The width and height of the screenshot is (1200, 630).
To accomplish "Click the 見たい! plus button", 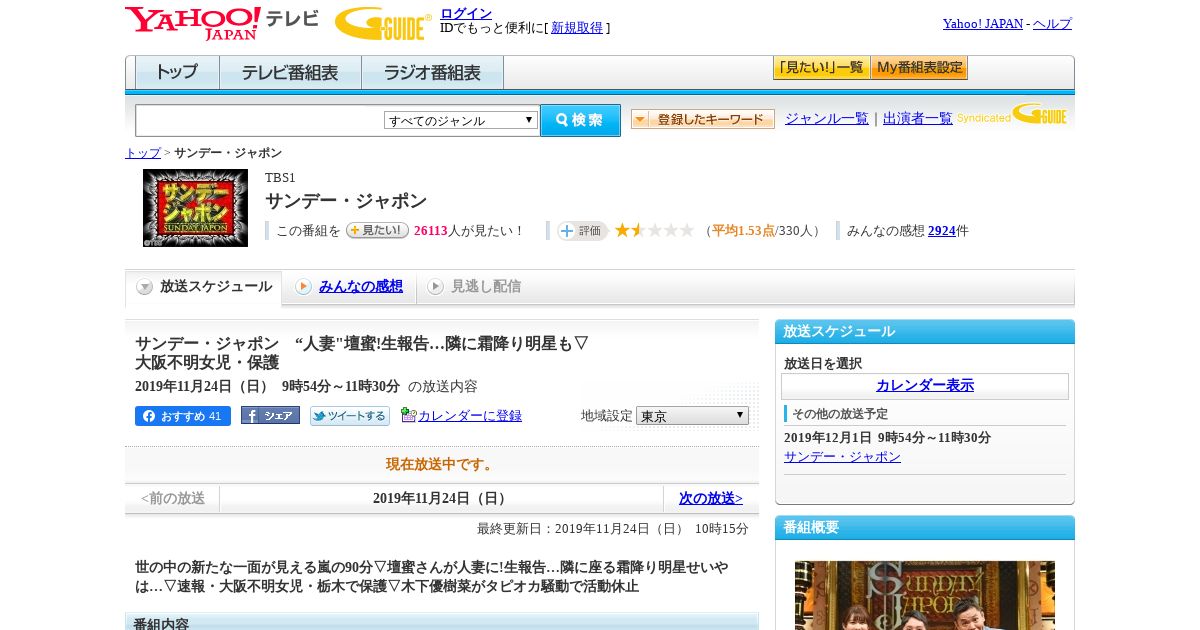I will pos(377,230).
